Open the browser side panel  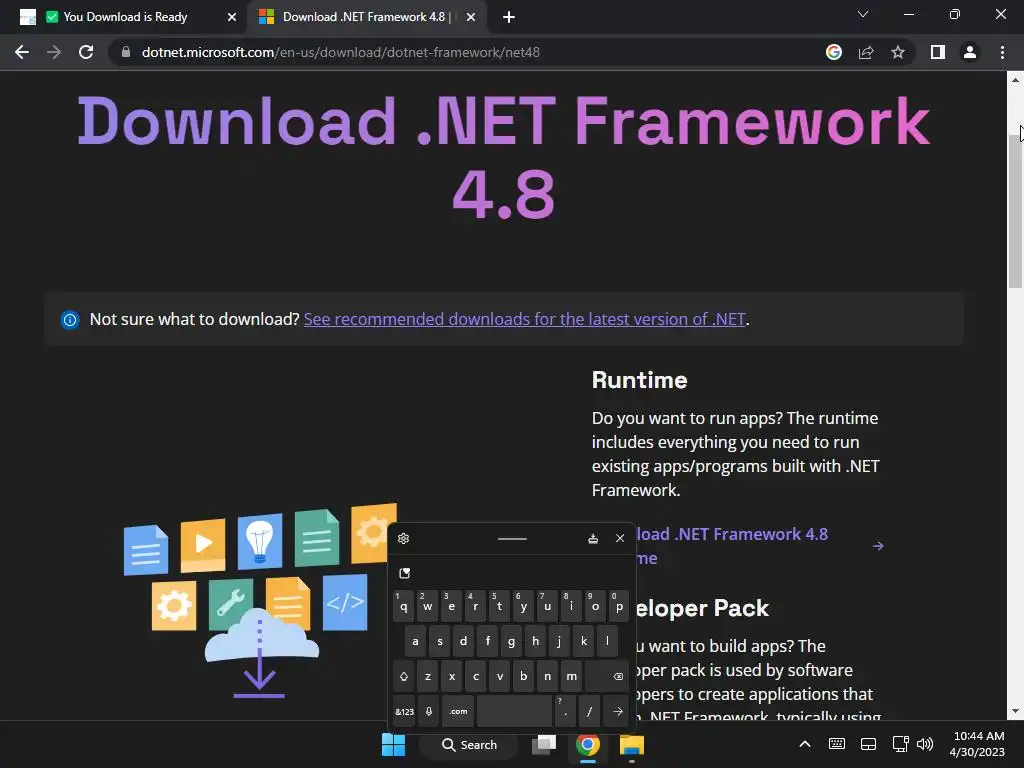[938, 52]
